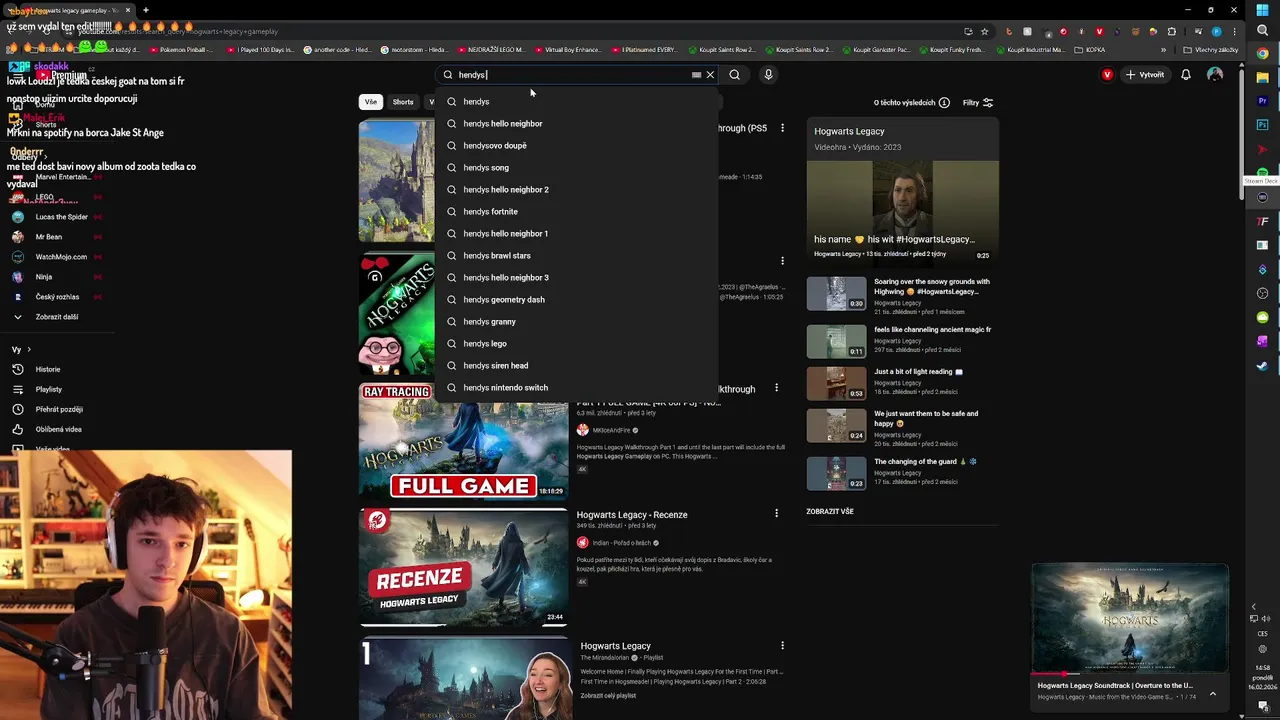
Task: Start voice search with the microphone
Action: tap(768, 75)
